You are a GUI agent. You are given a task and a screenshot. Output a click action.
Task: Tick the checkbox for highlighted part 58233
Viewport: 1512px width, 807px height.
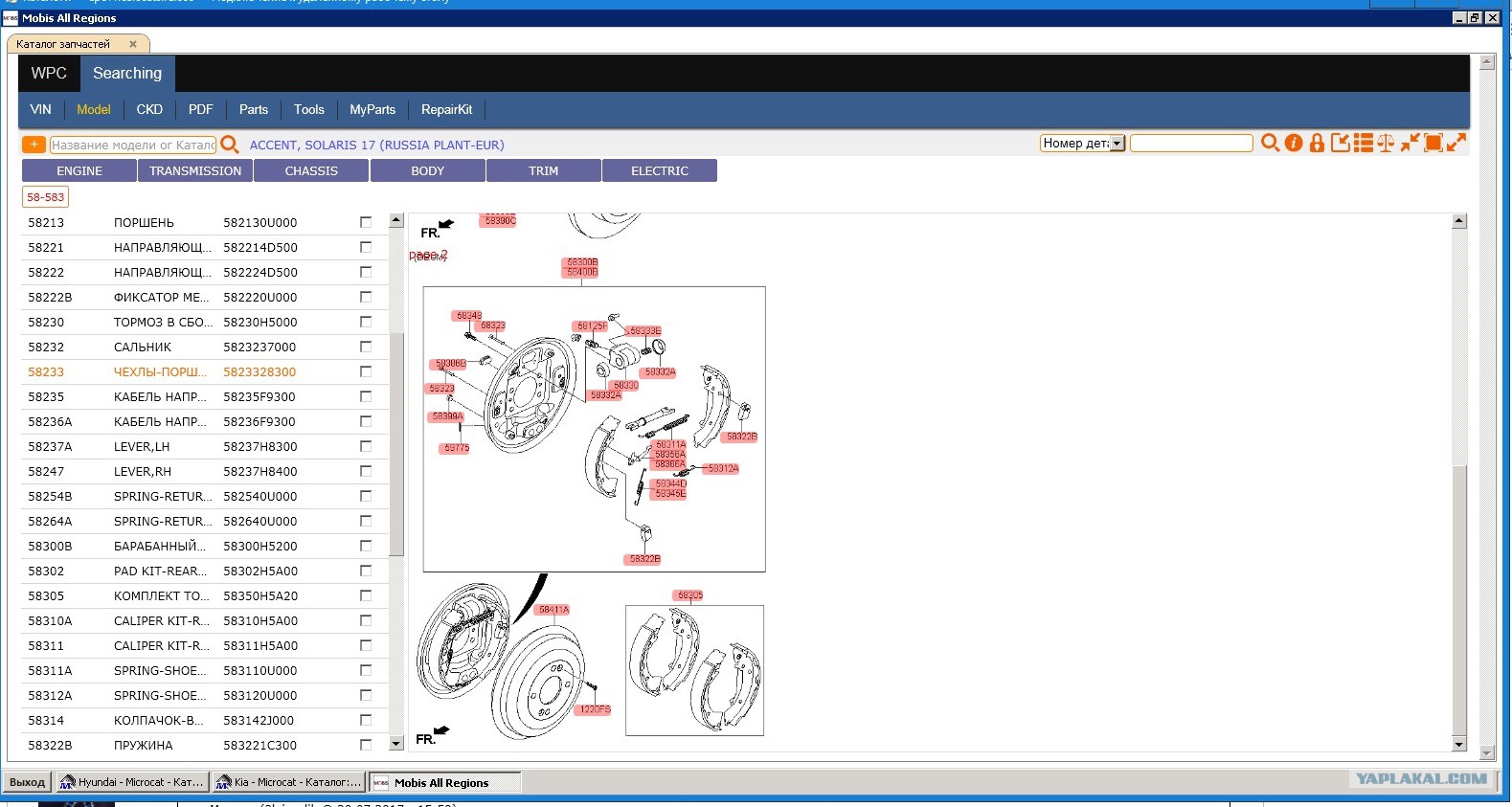(366, 371)
